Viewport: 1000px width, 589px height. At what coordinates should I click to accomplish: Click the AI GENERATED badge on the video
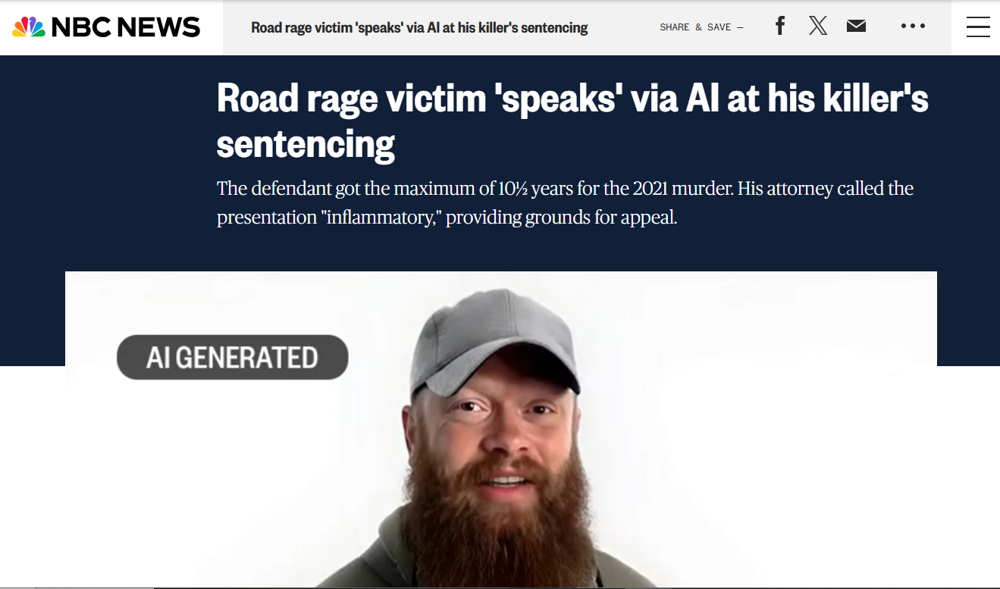pyautogui.click(x=232, y=357)
